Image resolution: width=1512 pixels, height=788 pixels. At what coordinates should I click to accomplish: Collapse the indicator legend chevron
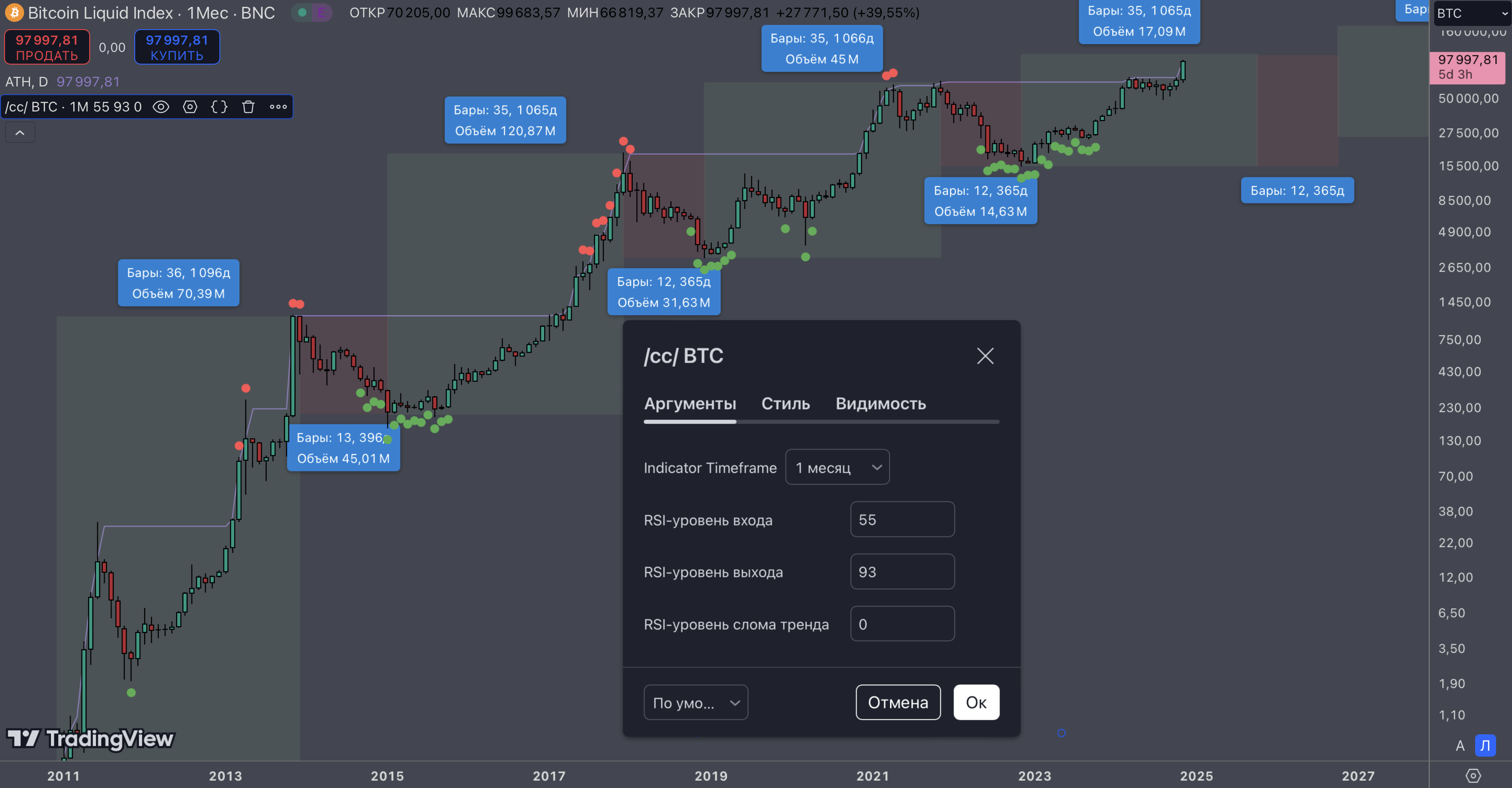(x=20, y=132)
